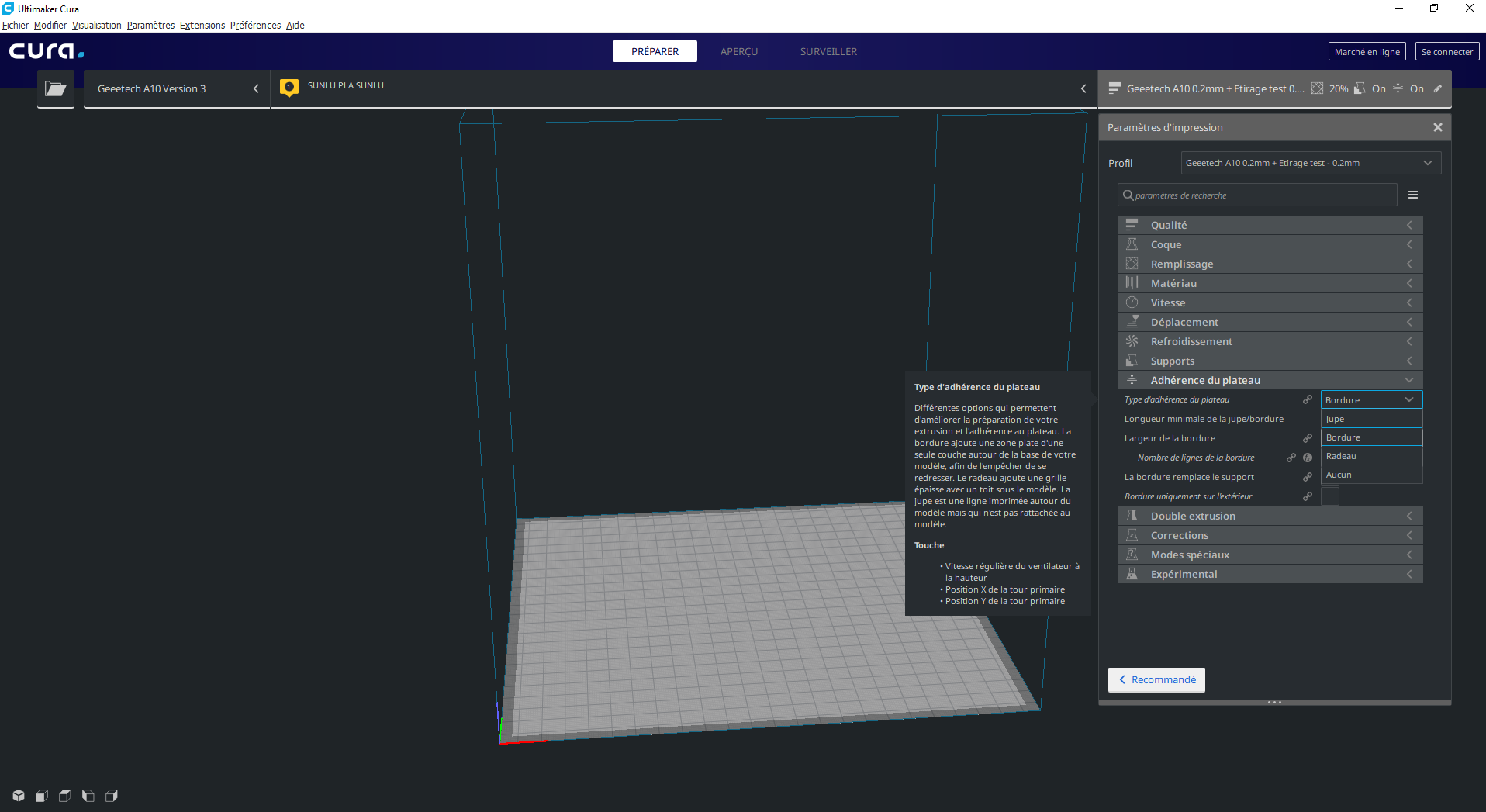
Task: Switch to 3D isometric view cube
Action: (x=19, y=796)
